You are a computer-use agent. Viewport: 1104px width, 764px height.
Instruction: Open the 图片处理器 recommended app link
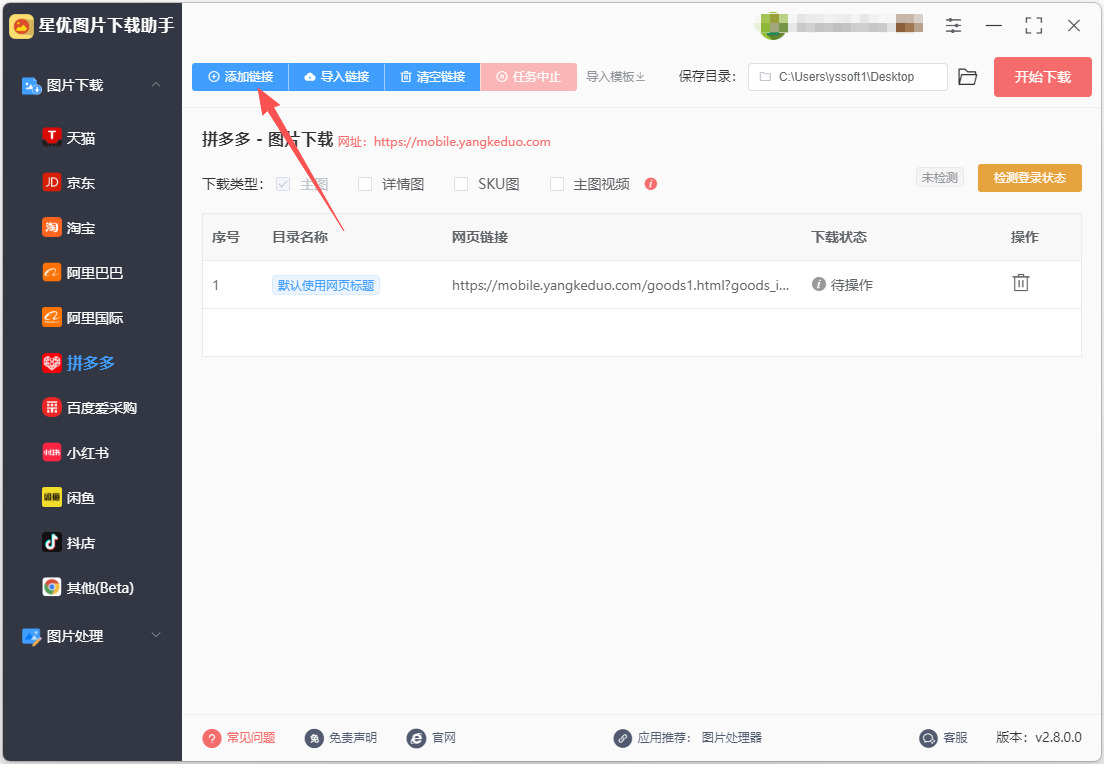[732, 737]
